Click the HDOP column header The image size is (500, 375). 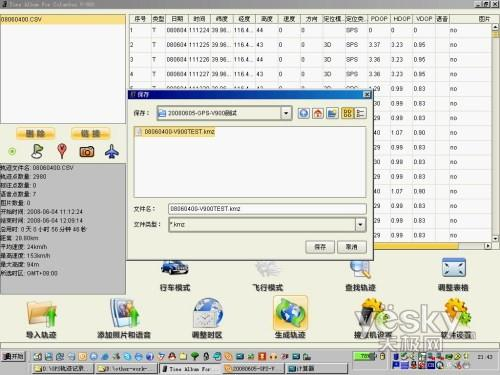[402, 19]
